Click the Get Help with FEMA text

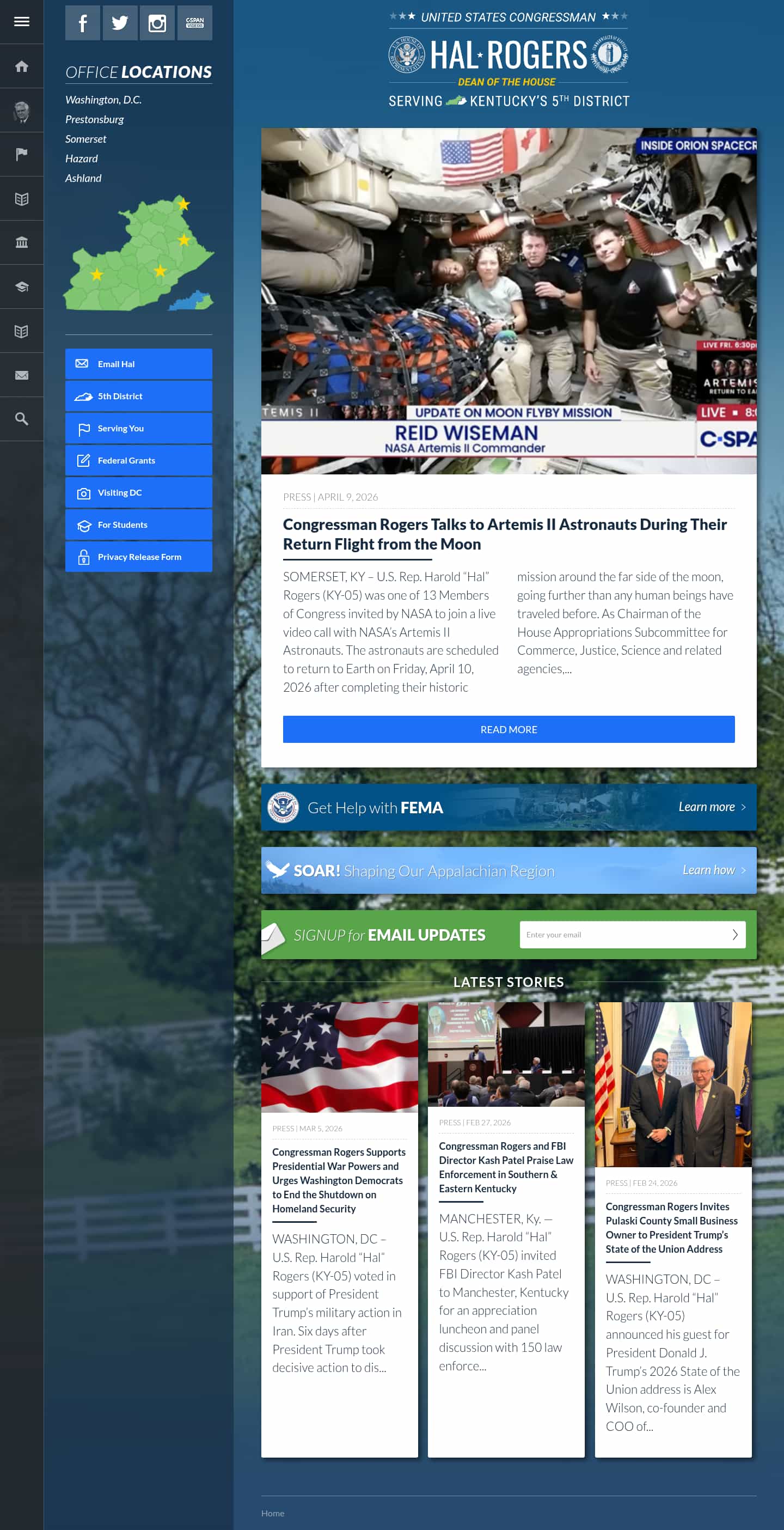click(x=375, y=808)
